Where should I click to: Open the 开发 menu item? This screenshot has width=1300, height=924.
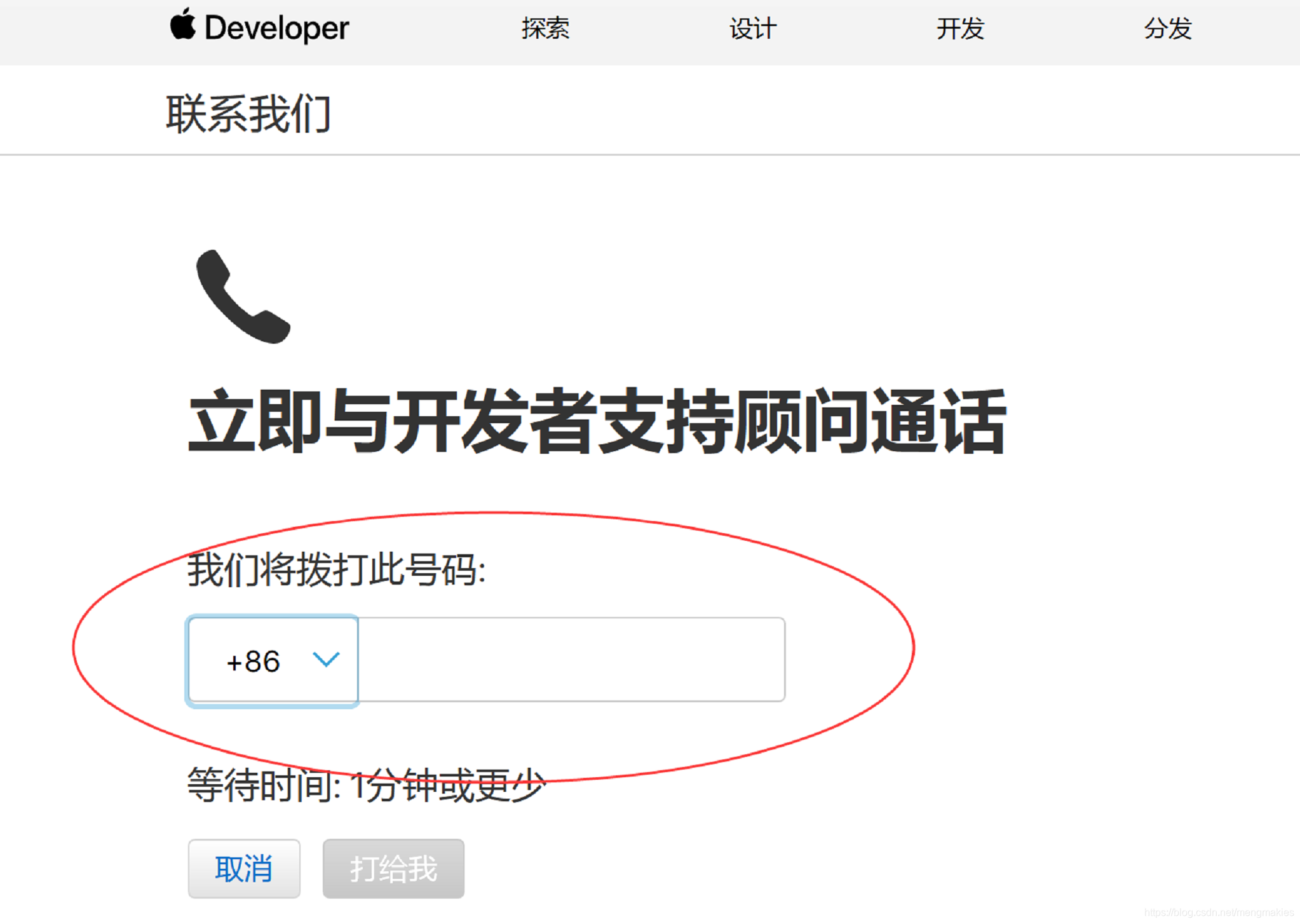960,29
